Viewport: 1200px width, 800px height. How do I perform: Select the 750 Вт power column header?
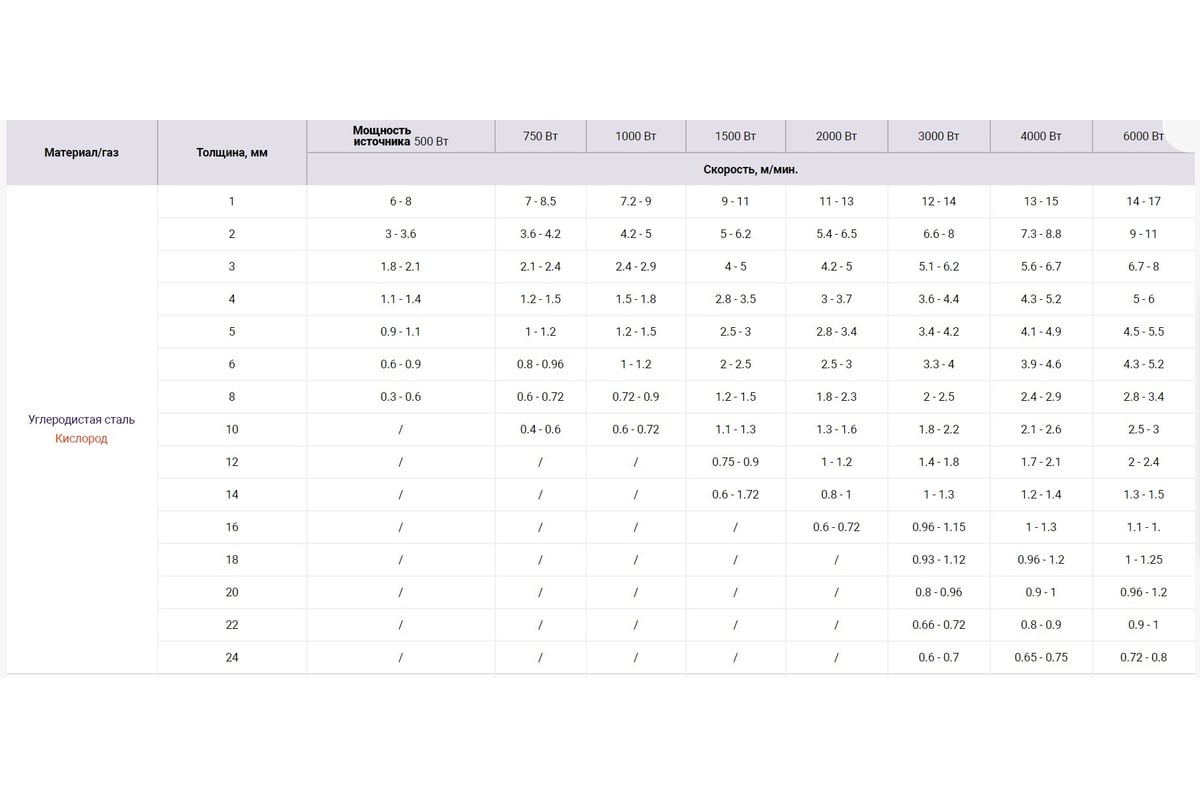click(x=540, y=136)
